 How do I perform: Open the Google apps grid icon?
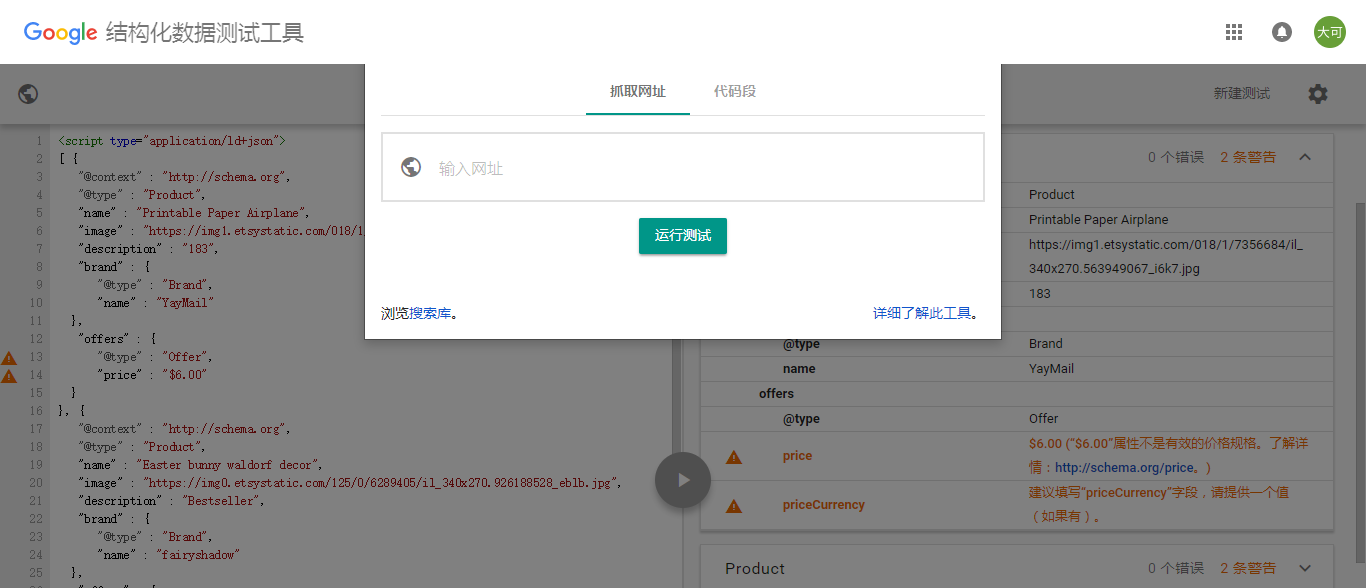tap(1233, 32)
